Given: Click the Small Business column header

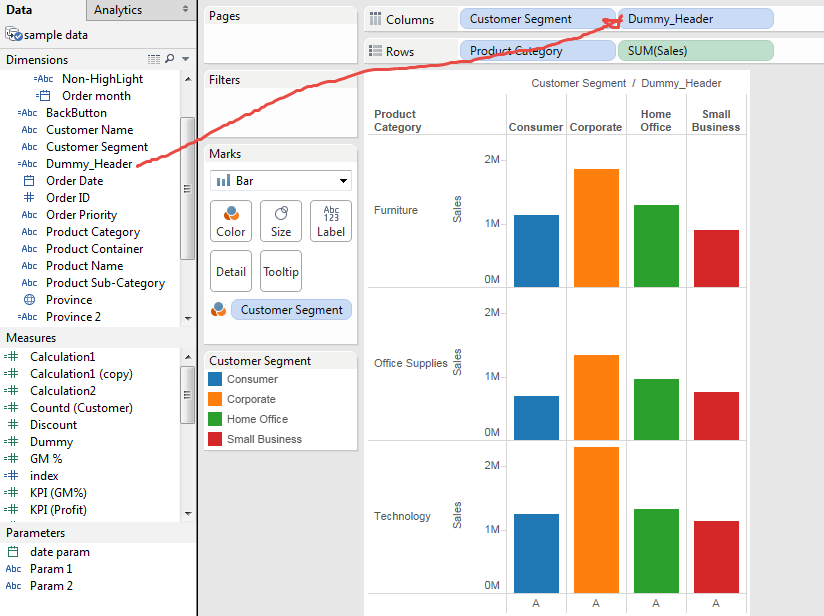Looking at the screenshot, I should pos(716,120).
